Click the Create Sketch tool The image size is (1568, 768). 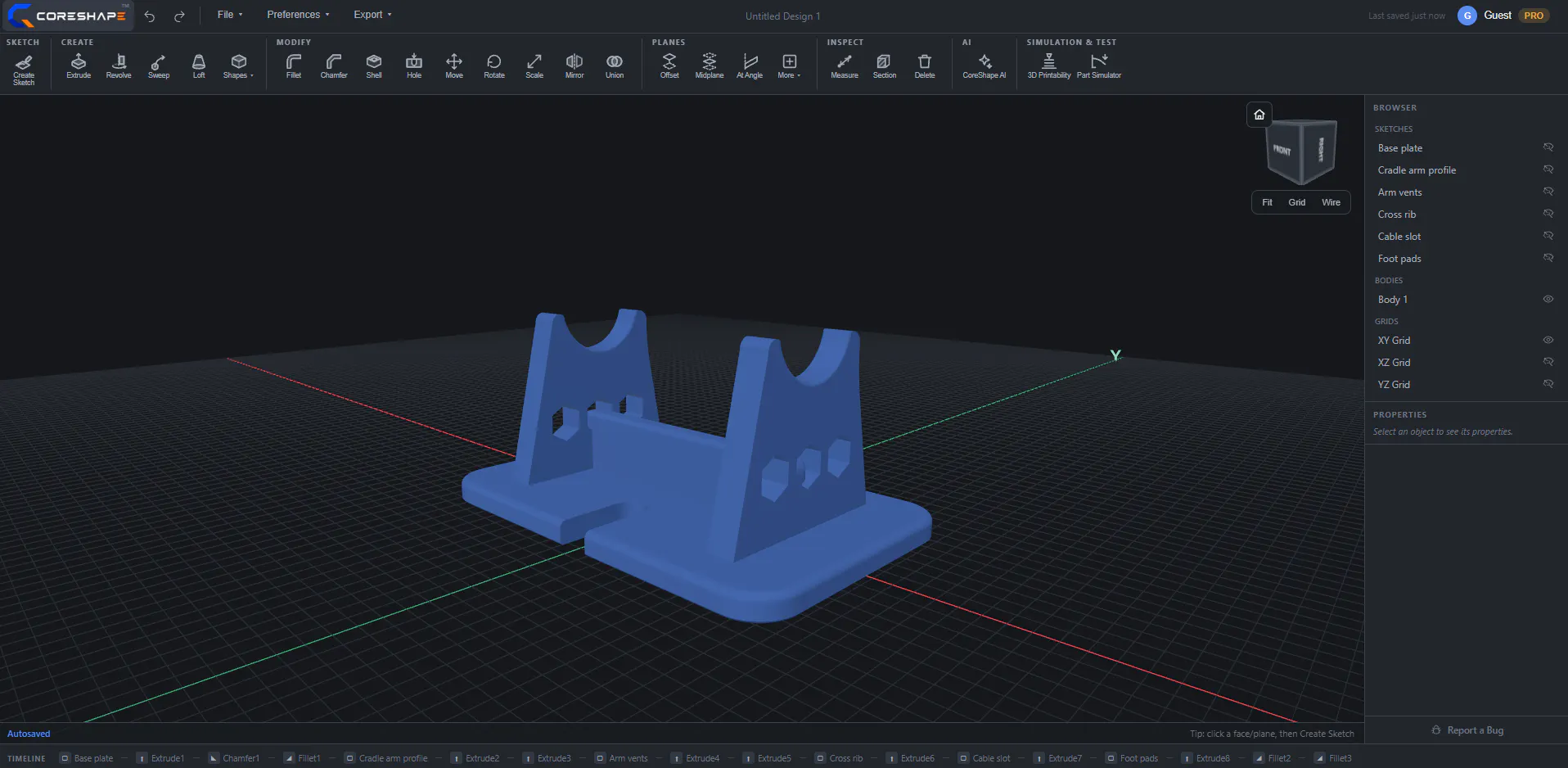[24, 69]
